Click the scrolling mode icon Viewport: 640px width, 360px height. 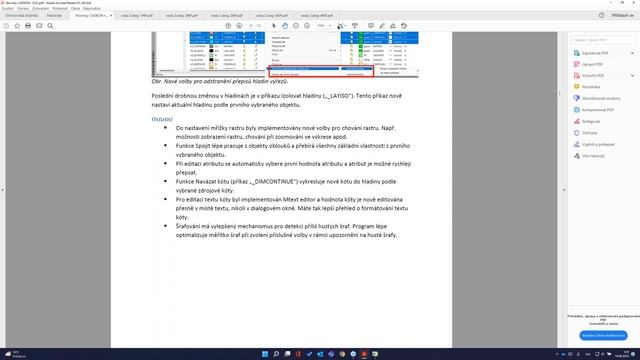pyautogui.click(x=355, y=26)
